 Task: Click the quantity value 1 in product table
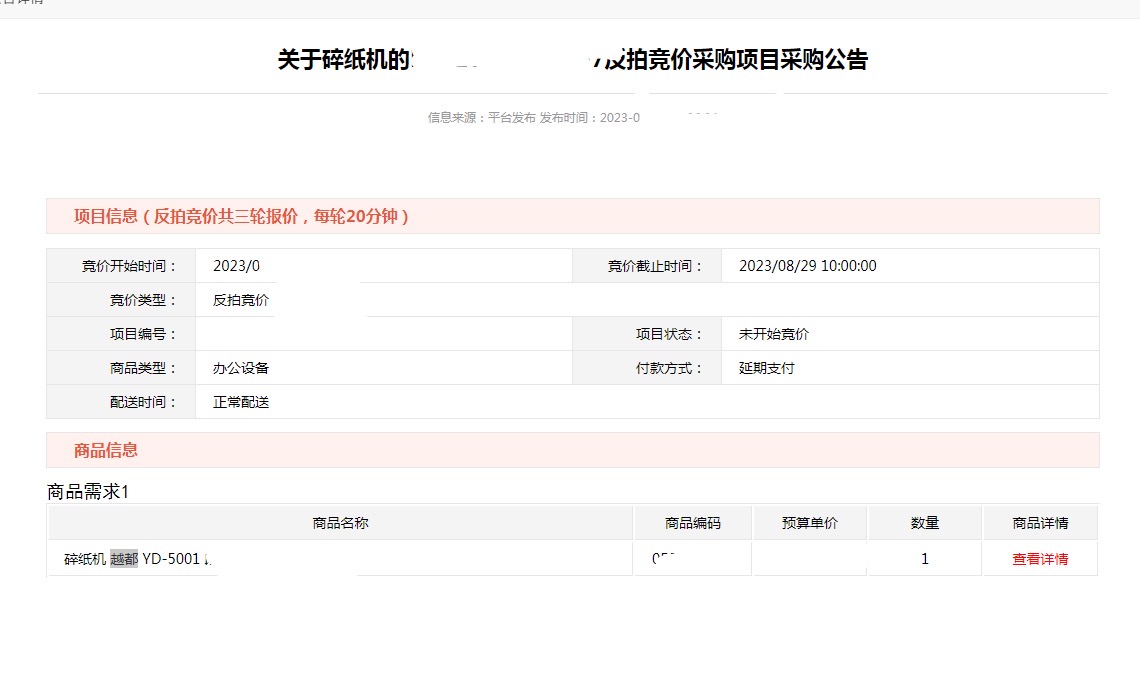pos(925,559)
